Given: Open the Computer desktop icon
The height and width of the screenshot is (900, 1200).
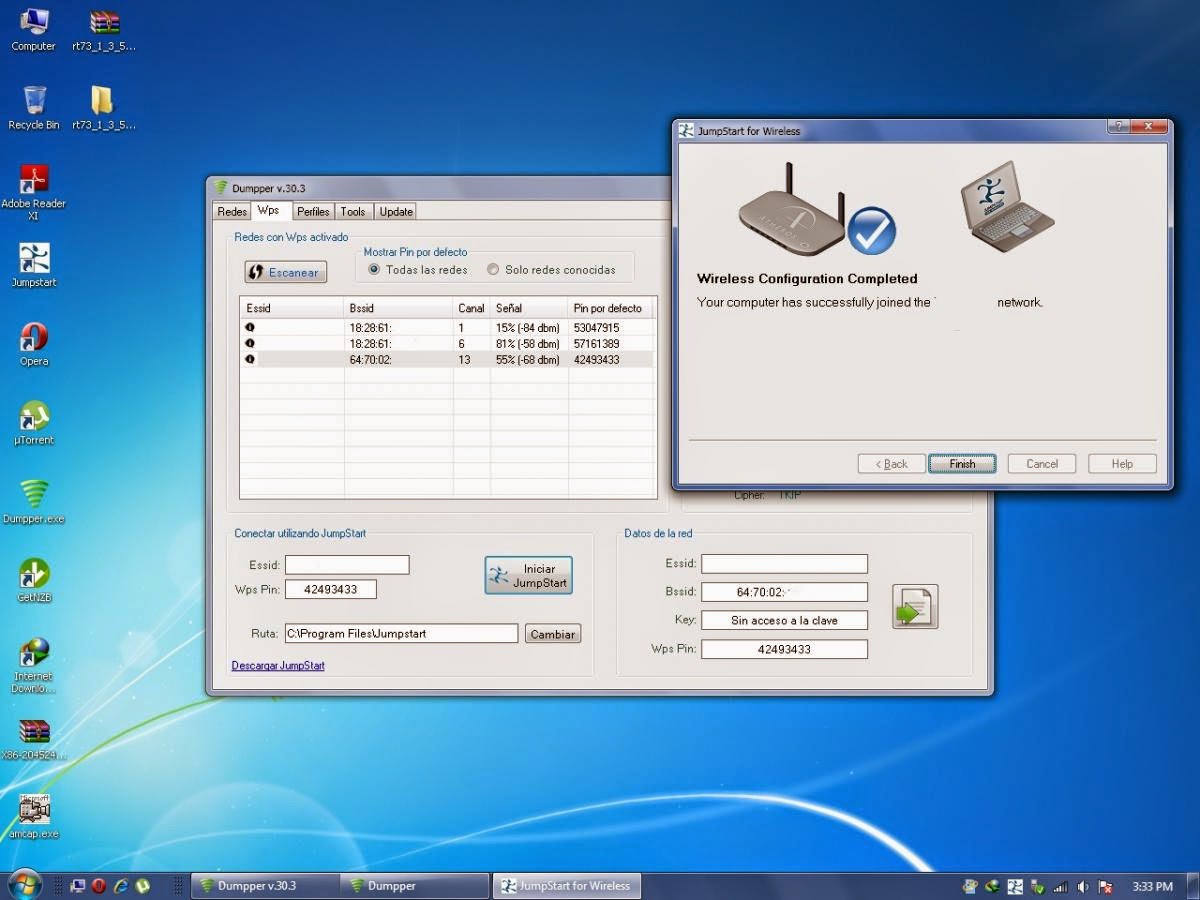Looking at the screenshot, I should [34, 30].
